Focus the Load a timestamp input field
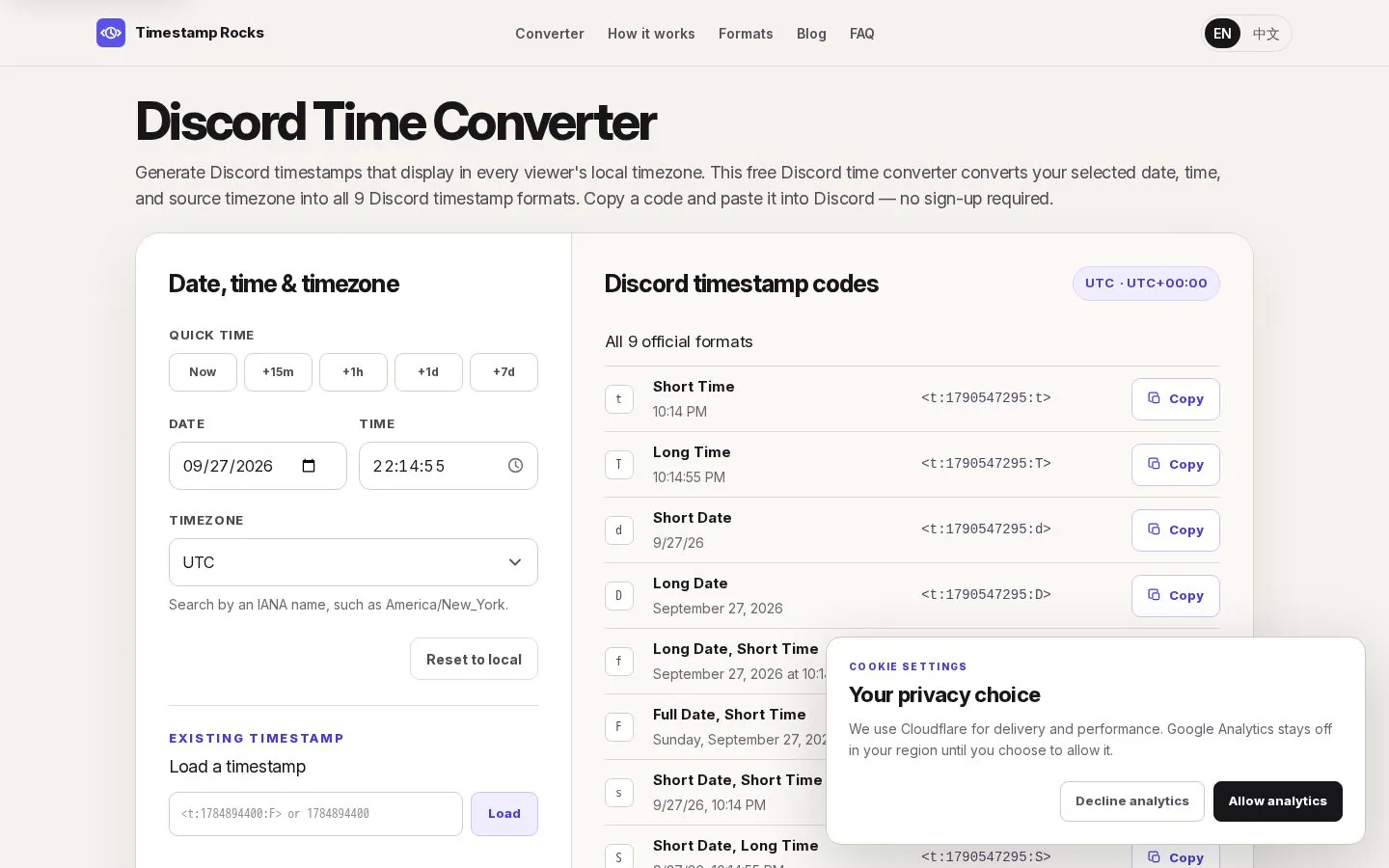The height and width of the screenshot is (868, 1389). pos(315,814)
